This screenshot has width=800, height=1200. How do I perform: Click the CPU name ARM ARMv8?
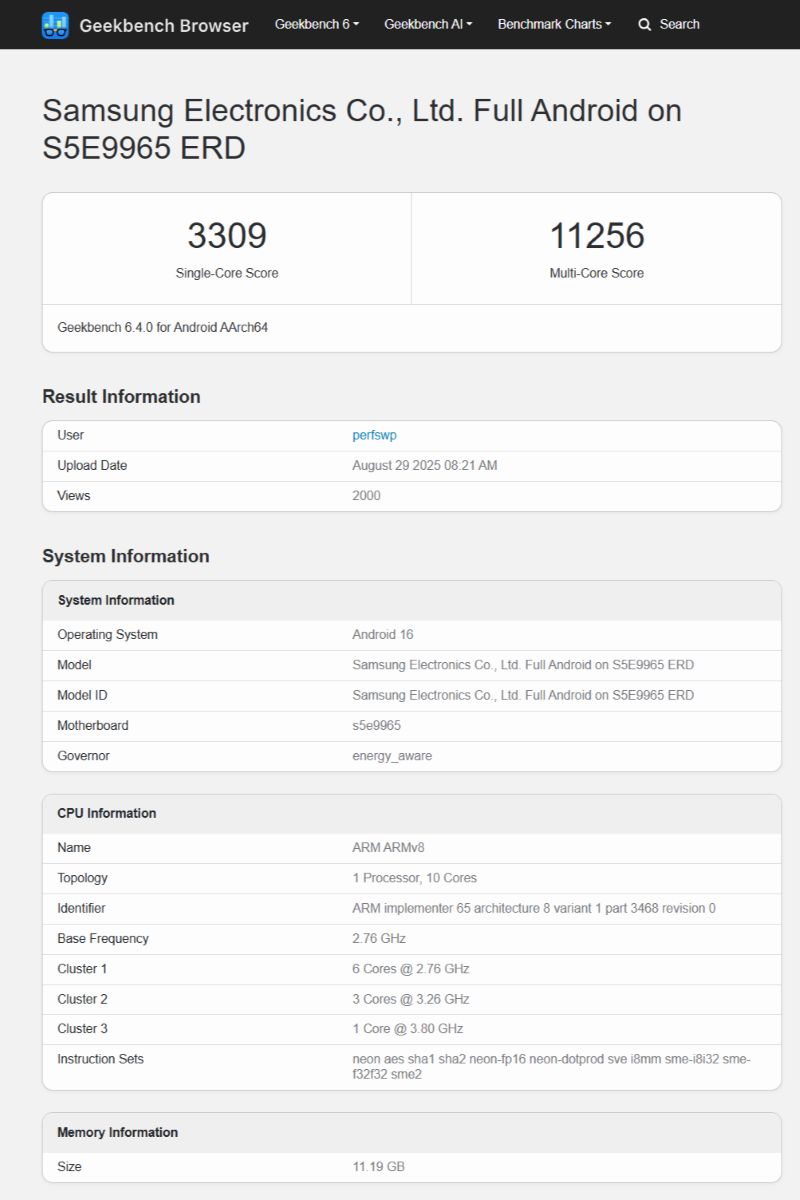[x=389, y=848]
